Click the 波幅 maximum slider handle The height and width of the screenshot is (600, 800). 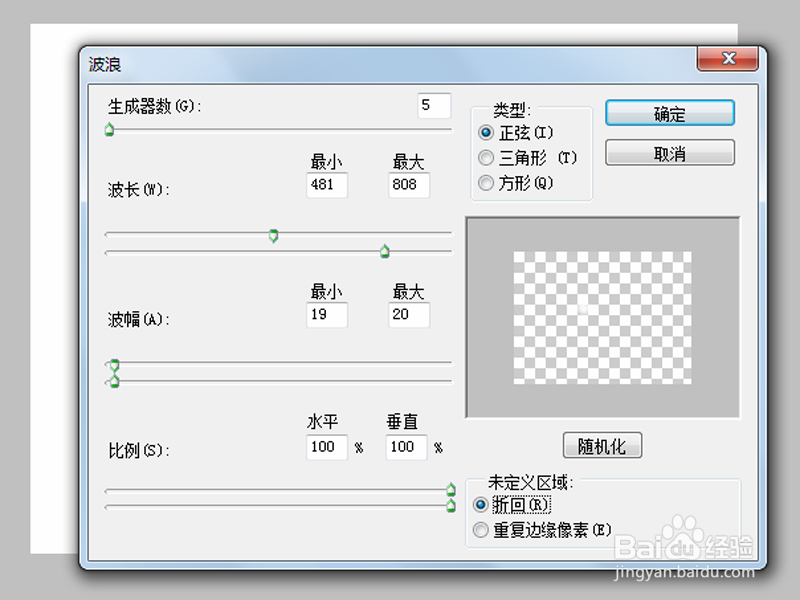point(115,381)
